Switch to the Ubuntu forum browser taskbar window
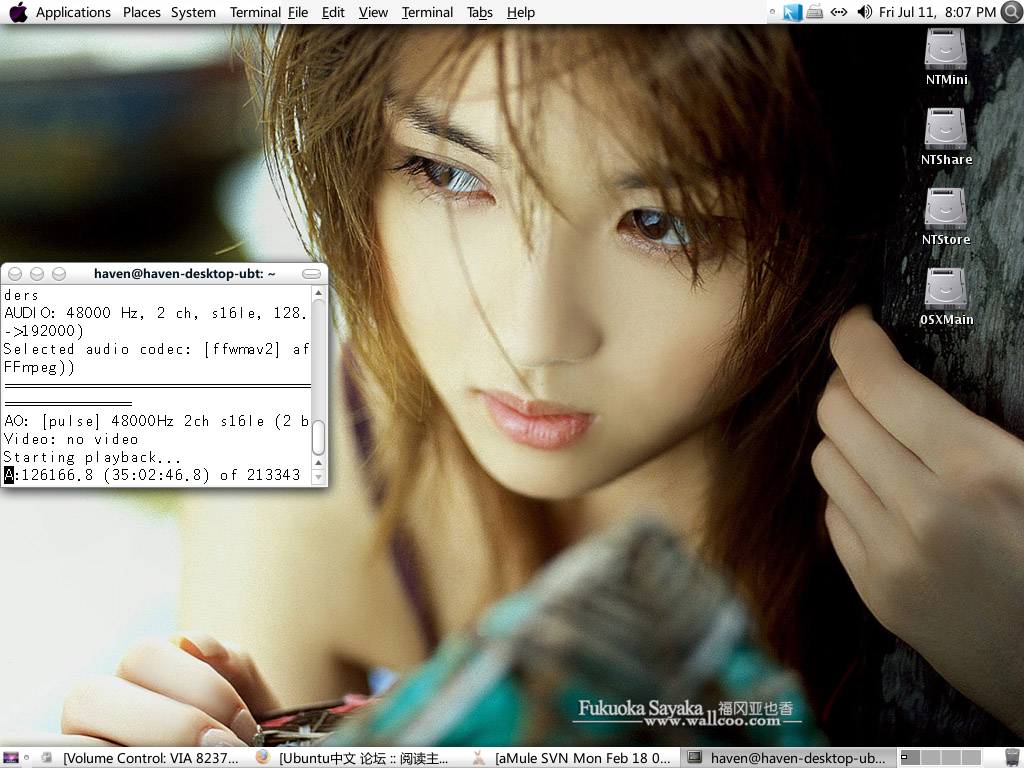Screen dimensions: 1024x768 [356, 758]
